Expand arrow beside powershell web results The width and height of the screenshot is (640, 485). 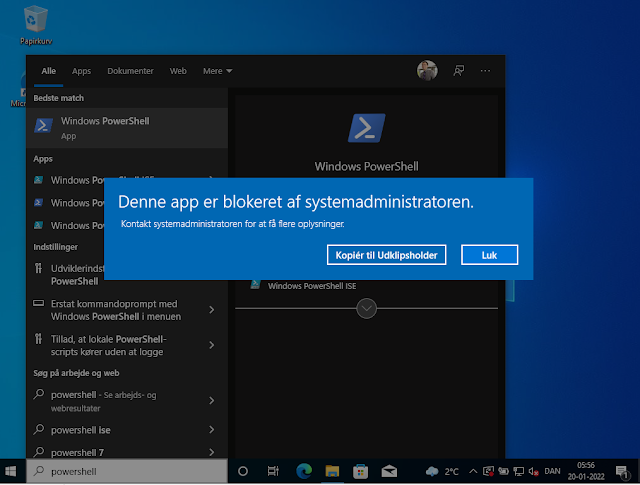click(211, 401)
